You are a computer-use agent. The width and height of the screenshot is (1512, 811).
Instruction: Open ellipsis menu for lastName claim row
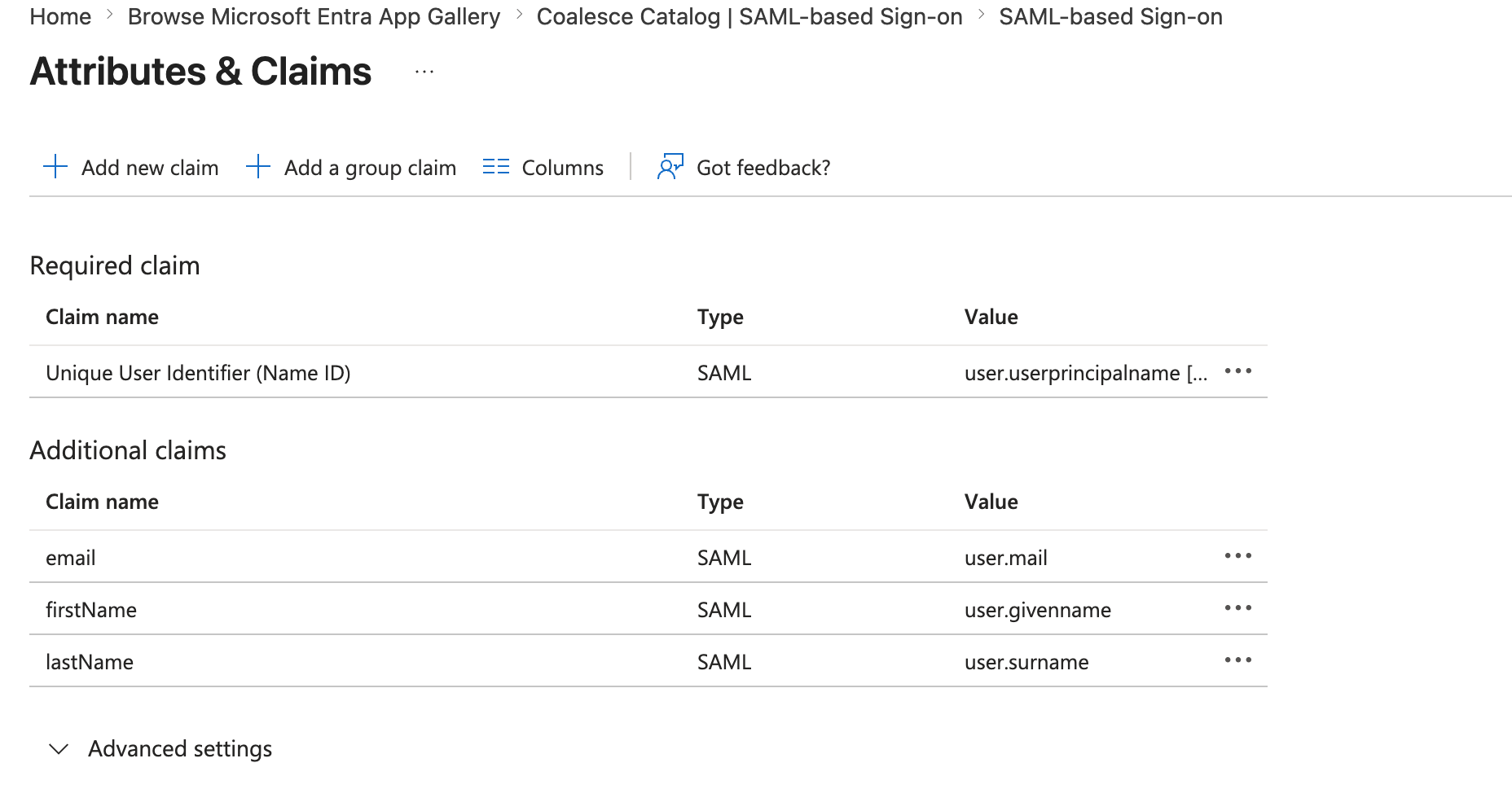click(x=1237, y=661)
